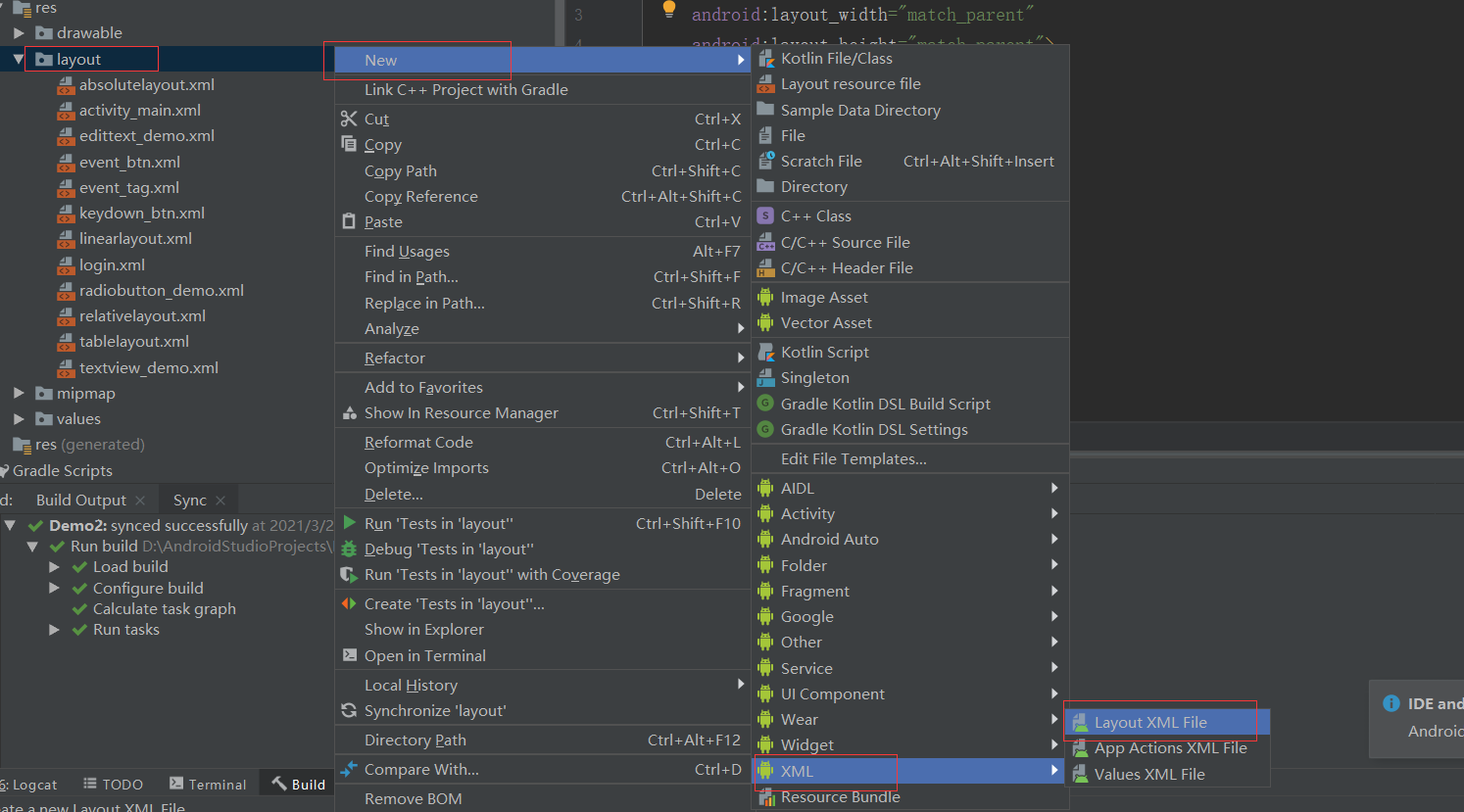Viewport: 1464px width, 812px height.
Task: Click the Debug bug icon
Action: [x=349, y=549]
